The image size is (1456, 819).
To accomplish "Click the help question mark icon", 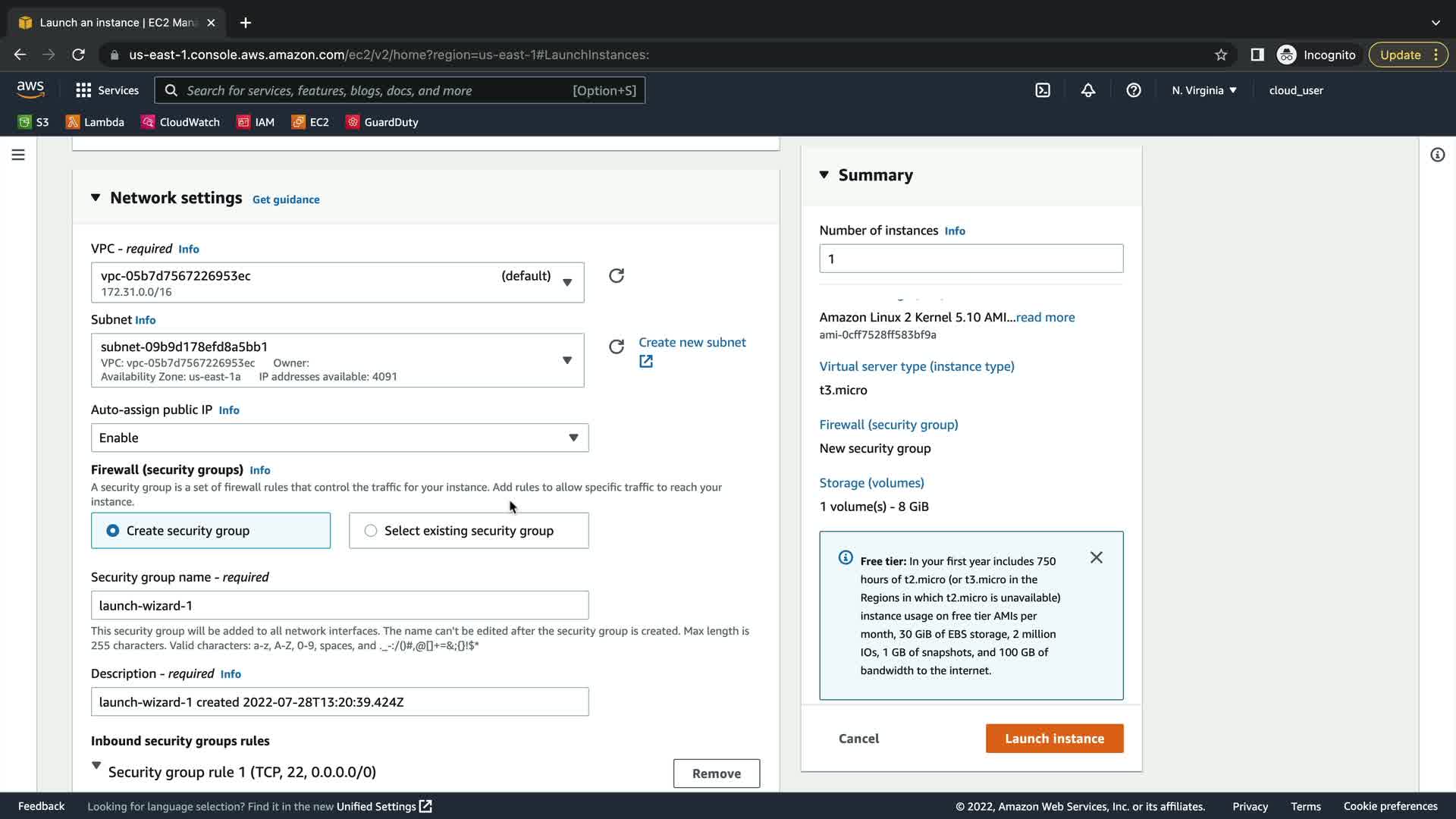I will tap(1134, 90).
